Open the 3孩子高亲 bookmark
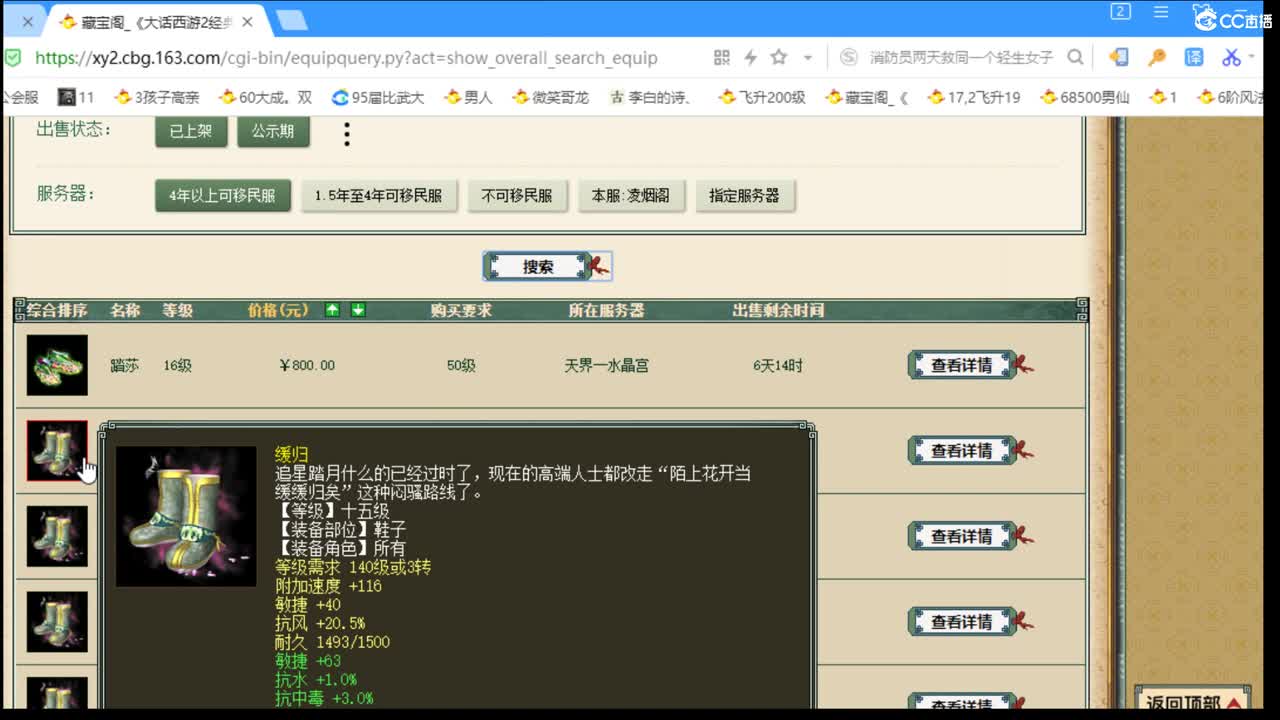1280x720 pixels. [156, 97]
